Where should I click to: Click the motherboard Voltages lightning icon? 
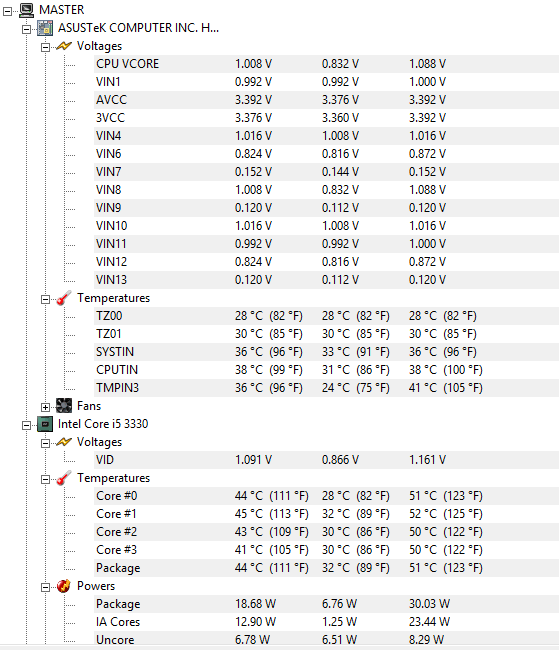64,46
